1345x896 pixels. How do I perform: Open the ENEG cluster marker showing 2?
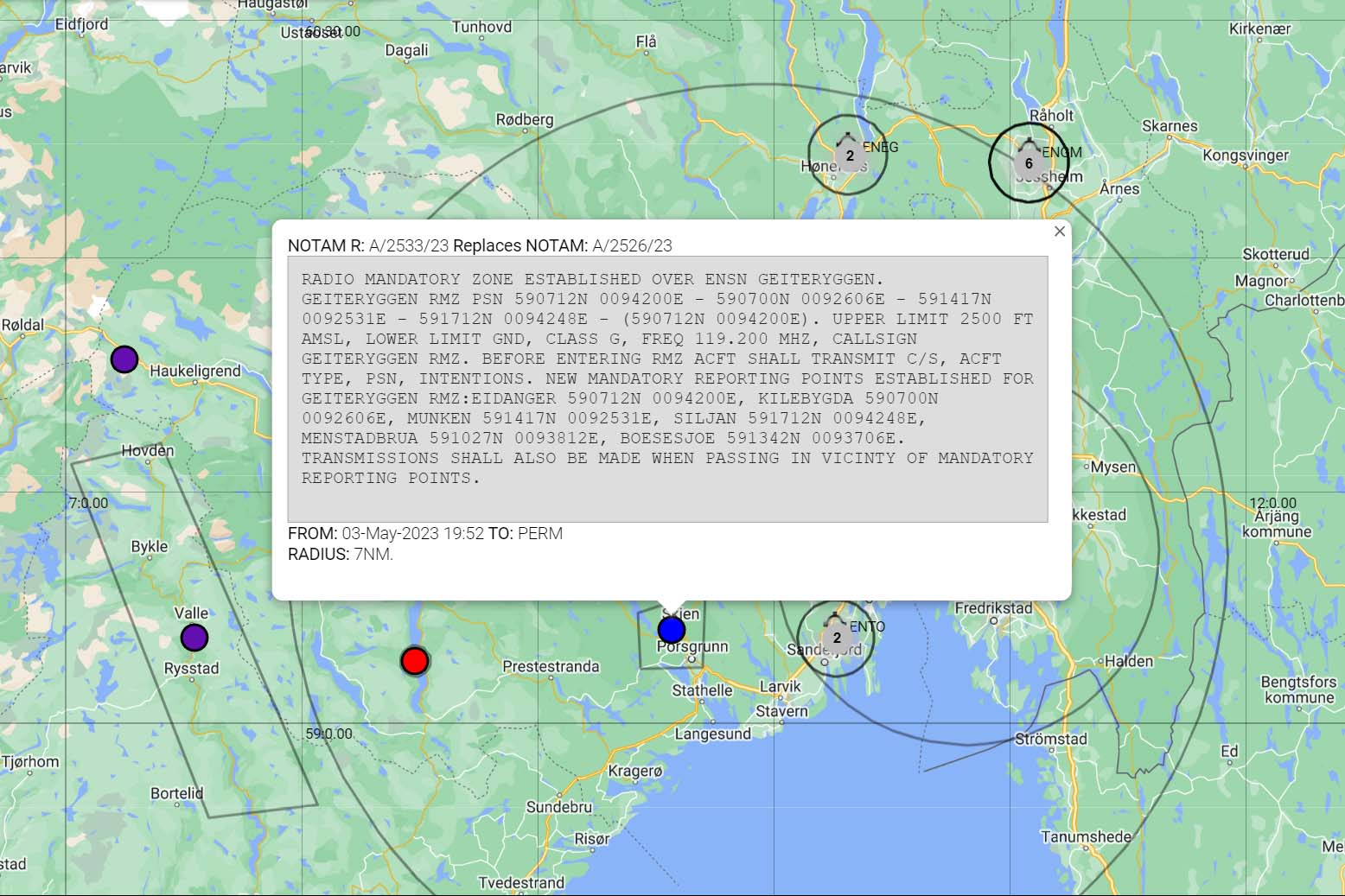point(849,155)
